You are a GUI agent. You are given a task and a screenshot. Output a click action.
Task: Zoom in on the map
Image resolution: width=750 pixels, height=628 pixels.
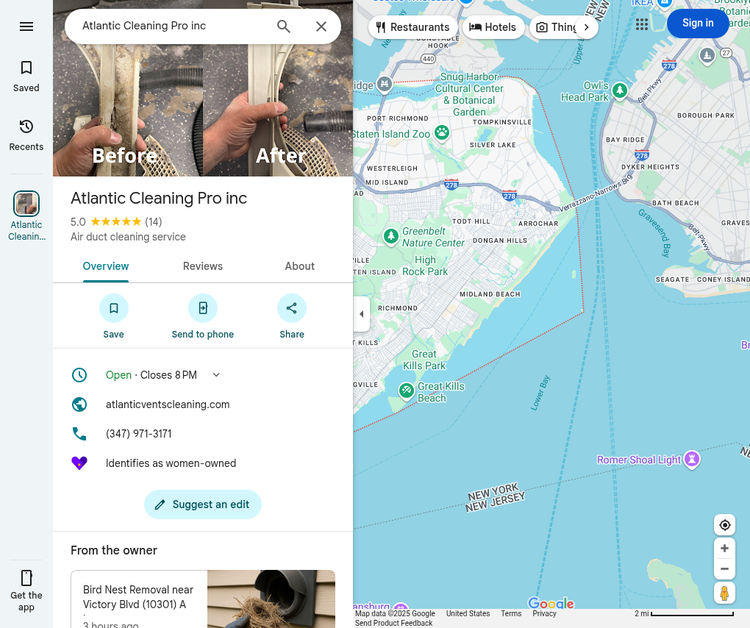click(x=725, y=548)
